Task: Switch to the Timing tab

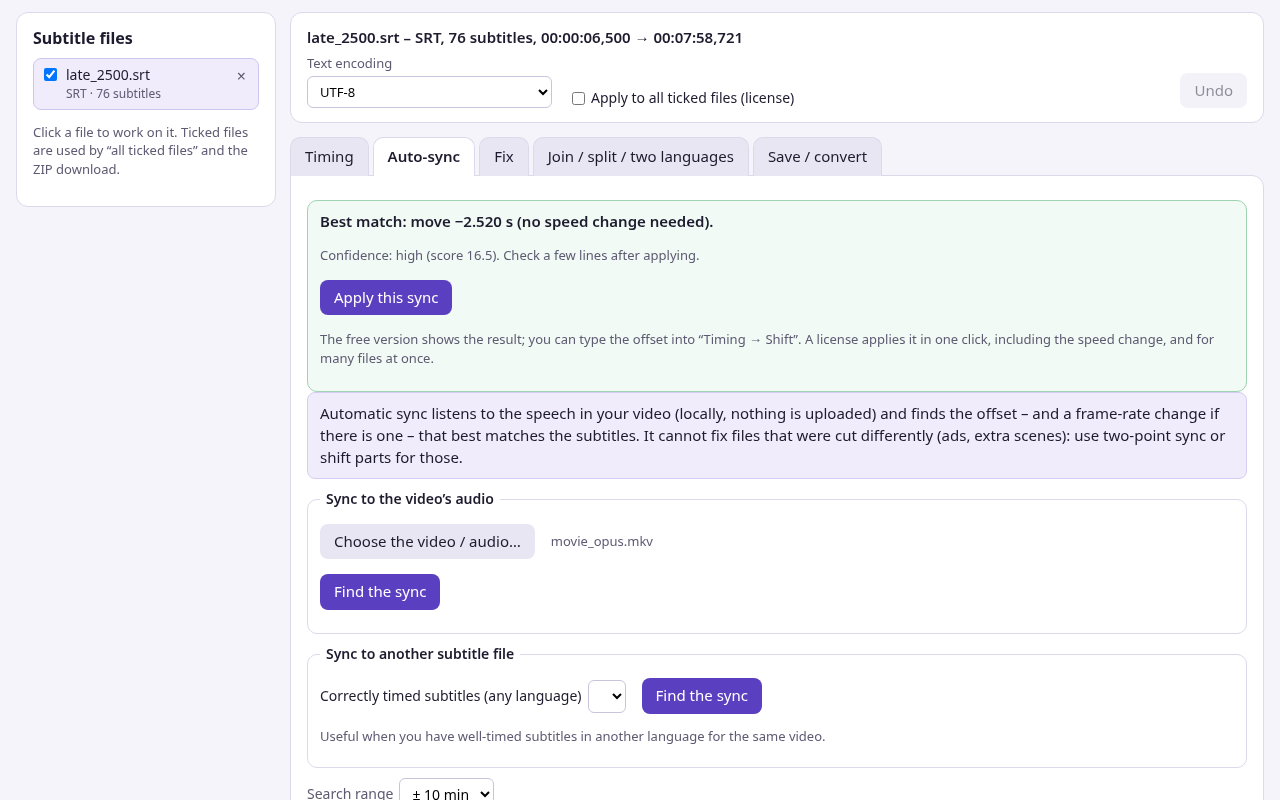Action: click(329, 157)
